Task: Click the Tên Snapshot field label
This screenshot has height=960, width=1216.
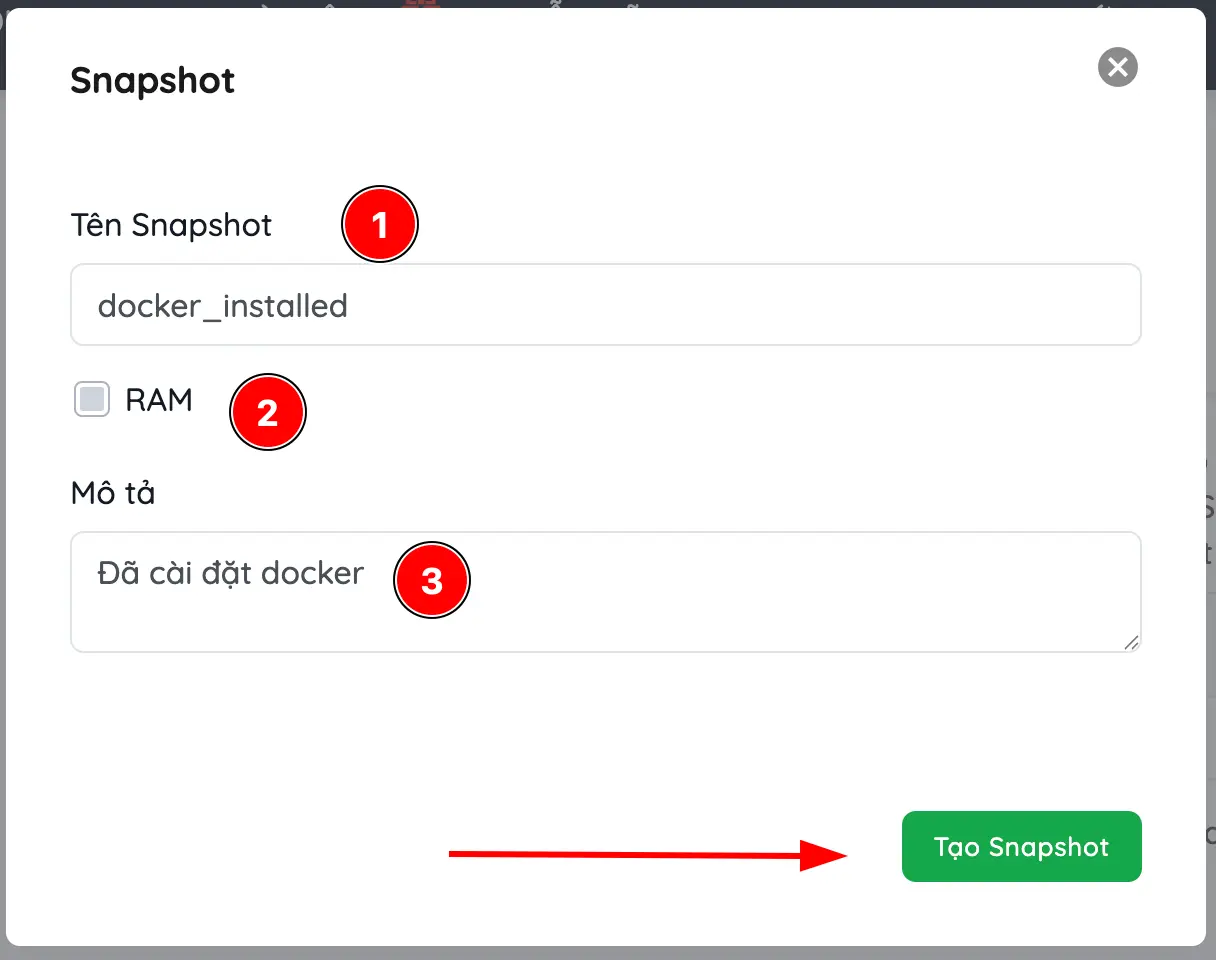Action: tap(171, 225)
